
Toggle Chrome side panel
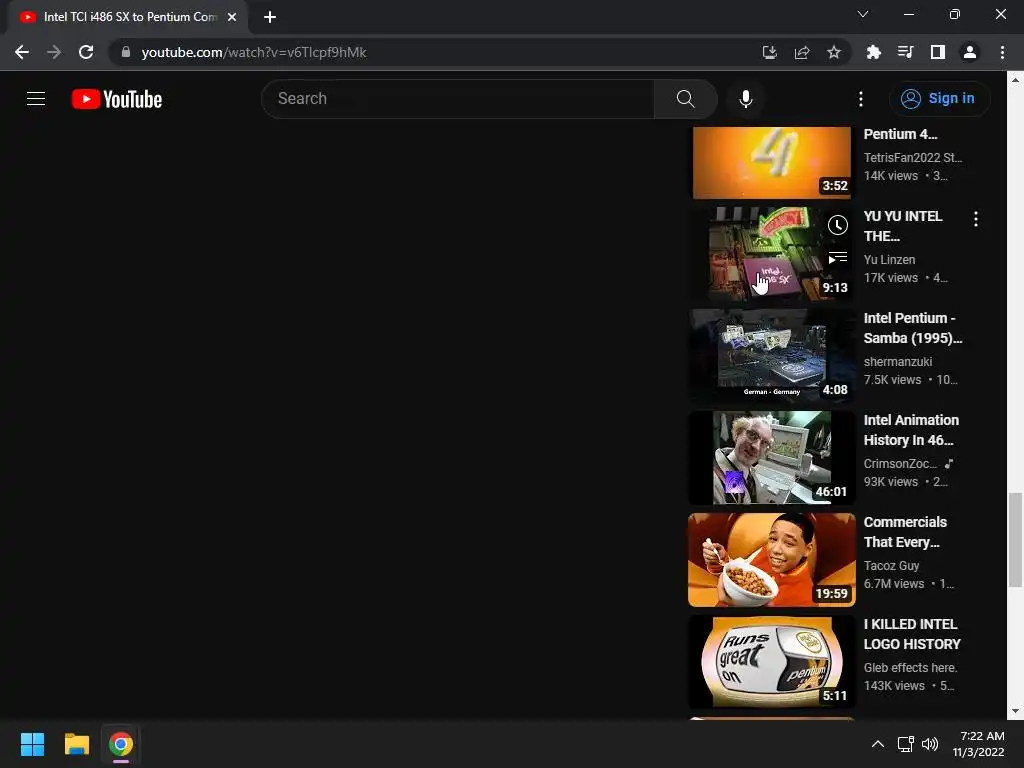click(938, 52)
